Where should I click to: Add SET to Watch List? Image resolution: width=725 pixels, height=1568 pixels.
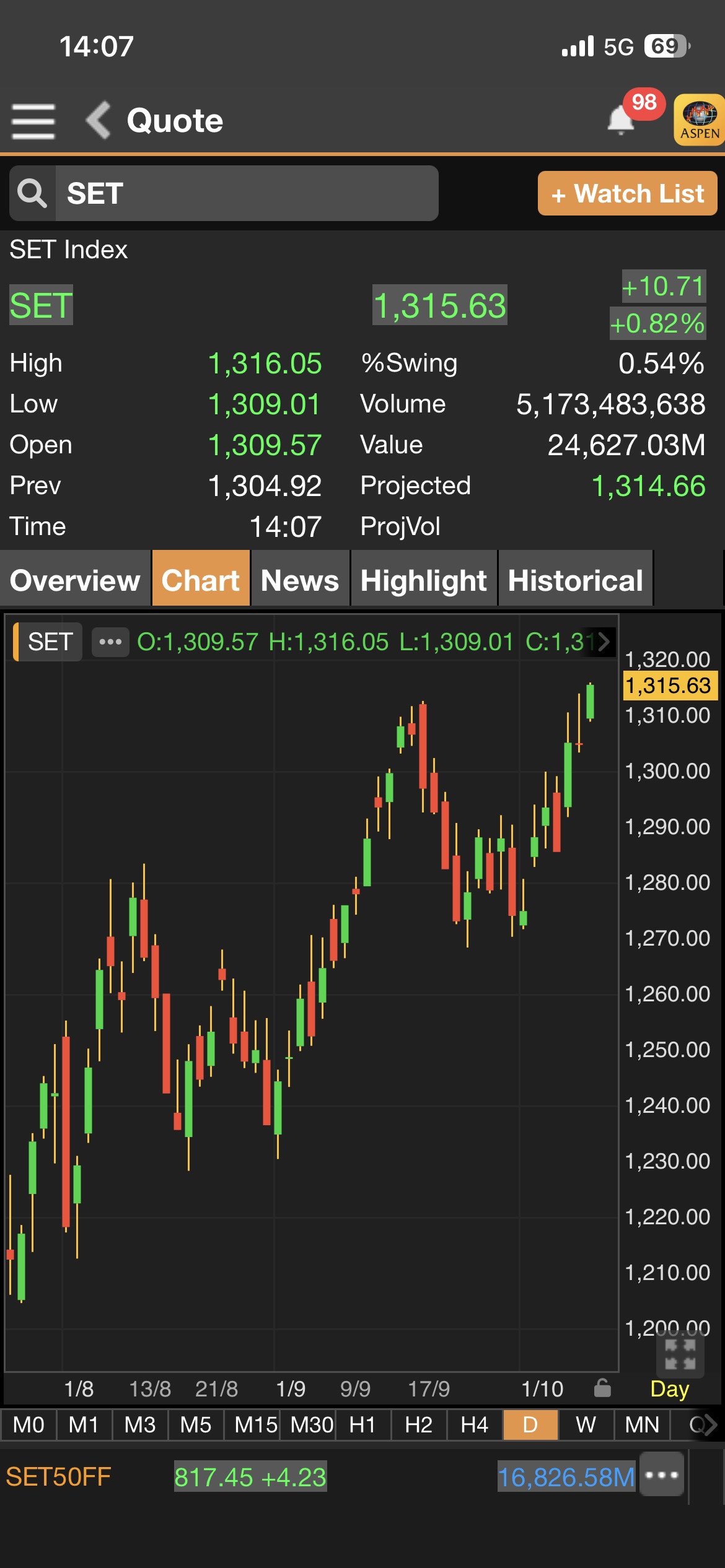pyautogui.click(x=627, y=194)
